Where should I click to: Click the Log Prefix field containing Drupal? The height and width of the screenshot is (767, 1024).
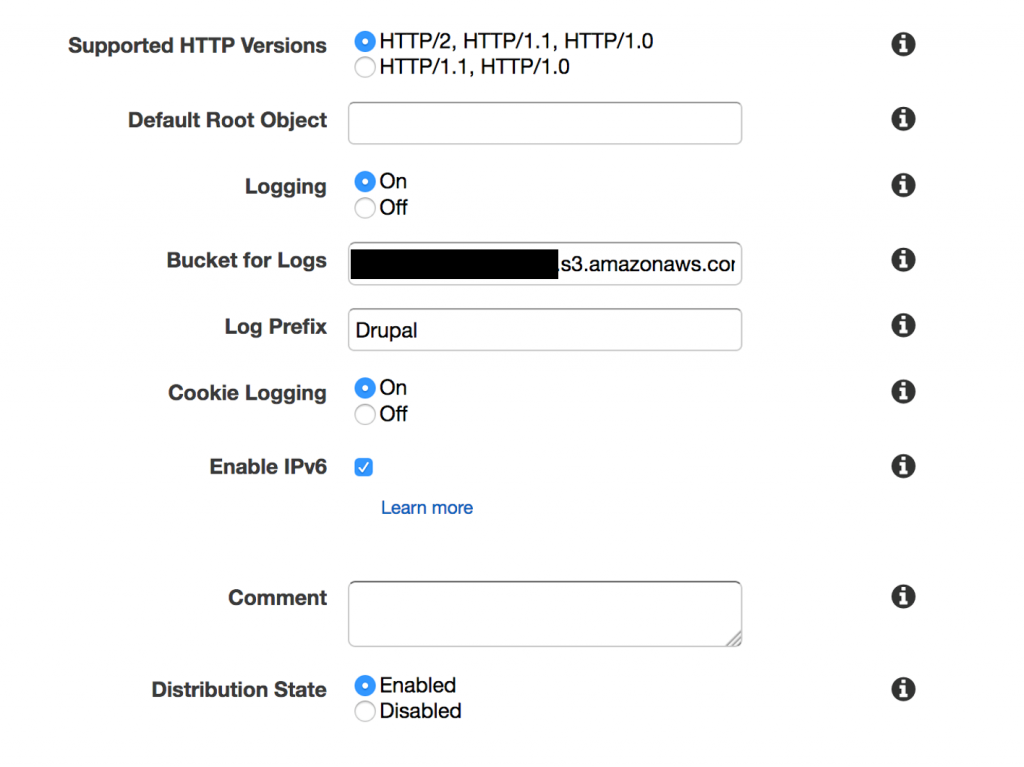[545, 329]
